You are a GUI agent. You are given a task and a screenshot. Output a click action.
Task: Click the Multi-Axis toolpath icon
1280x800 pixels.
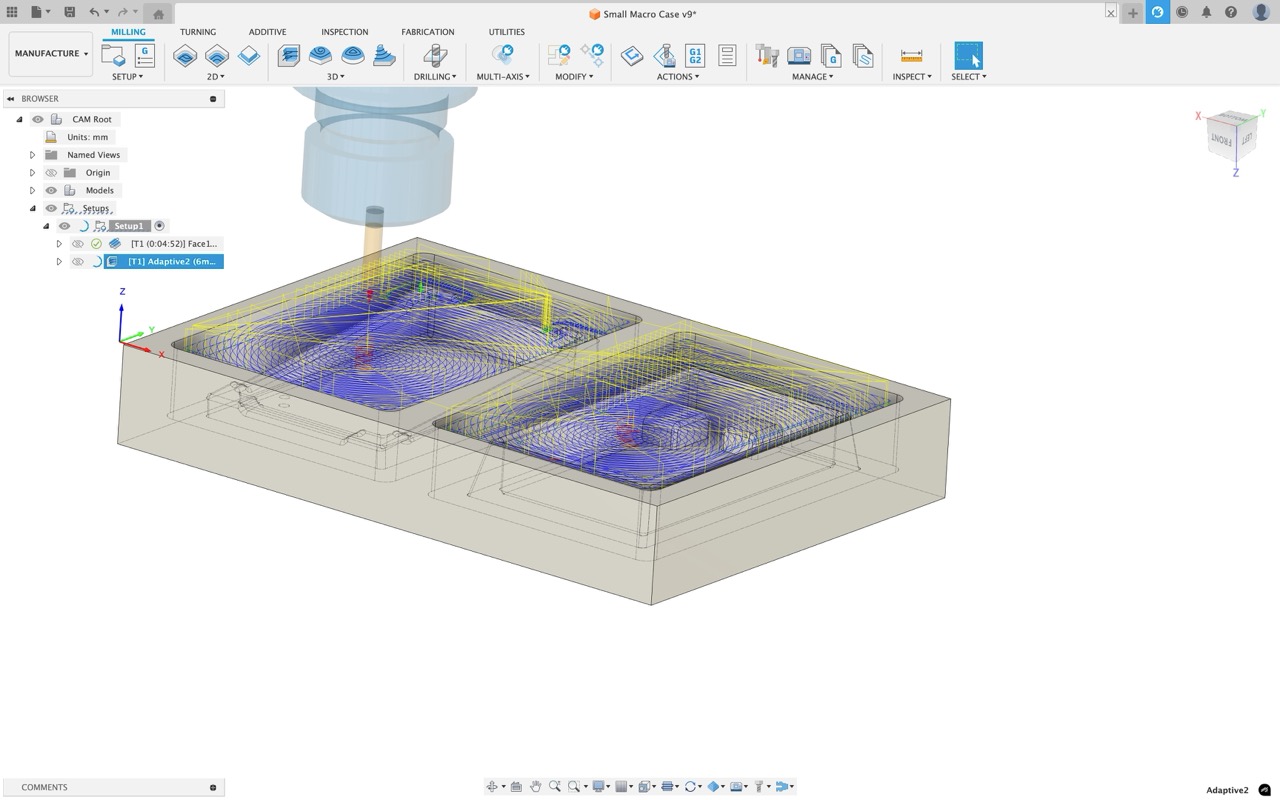[x=502, y=56]
